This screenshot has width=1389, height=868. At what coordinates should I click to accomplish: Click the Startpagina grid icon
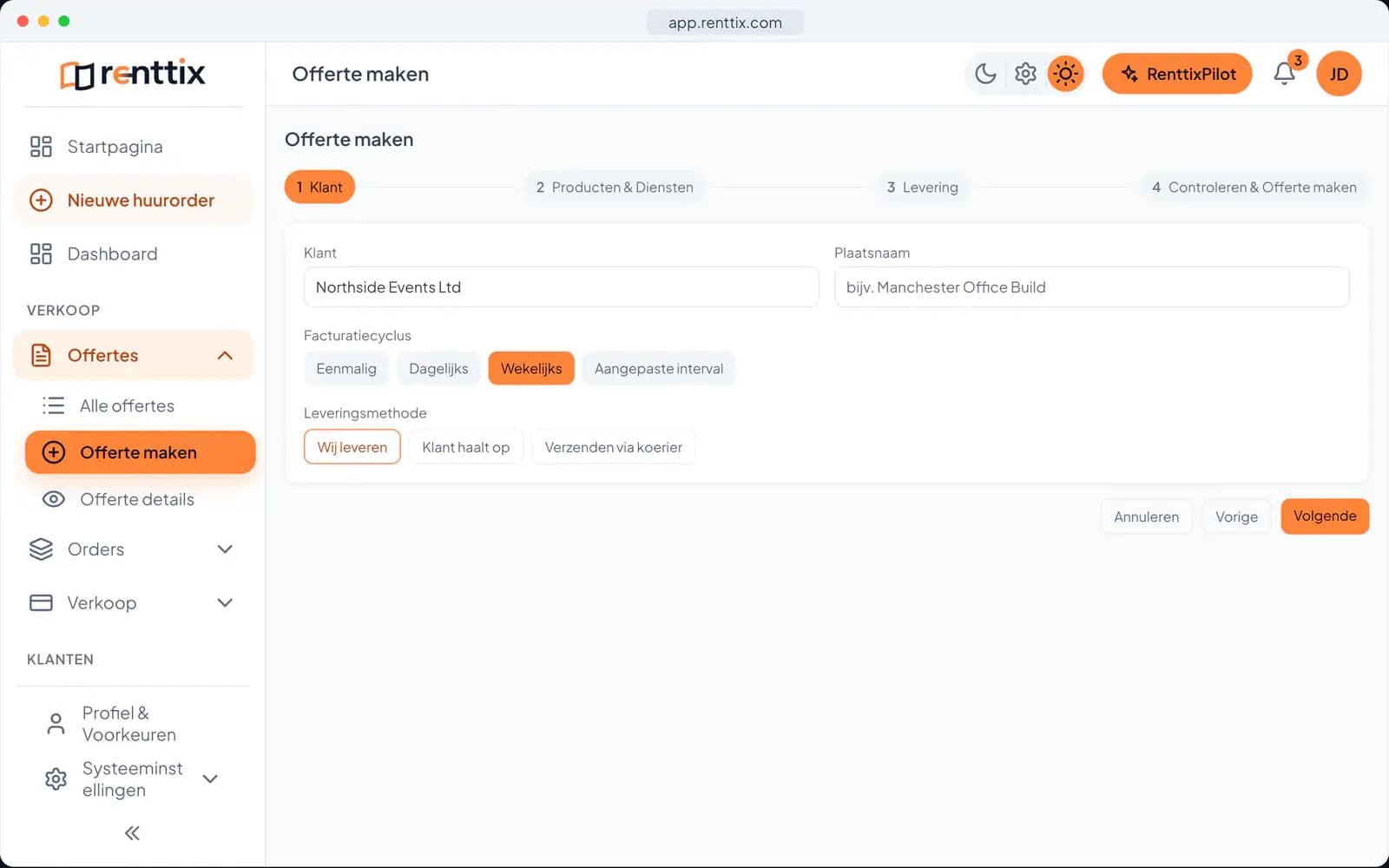click(x=41, y=147)
